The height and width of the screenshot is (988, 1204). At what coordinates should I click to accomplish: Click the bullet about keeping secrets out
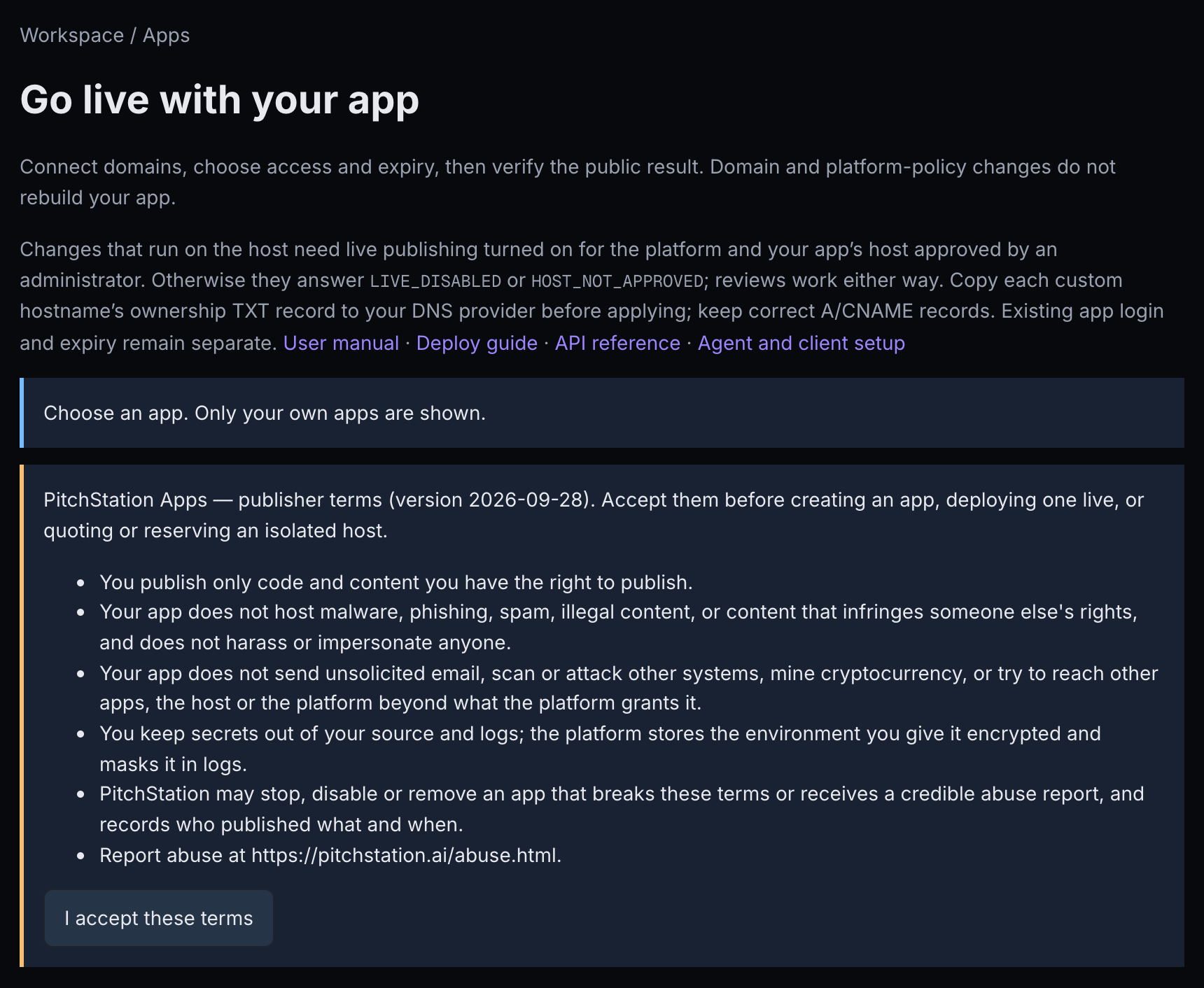(x=600, y=749)
